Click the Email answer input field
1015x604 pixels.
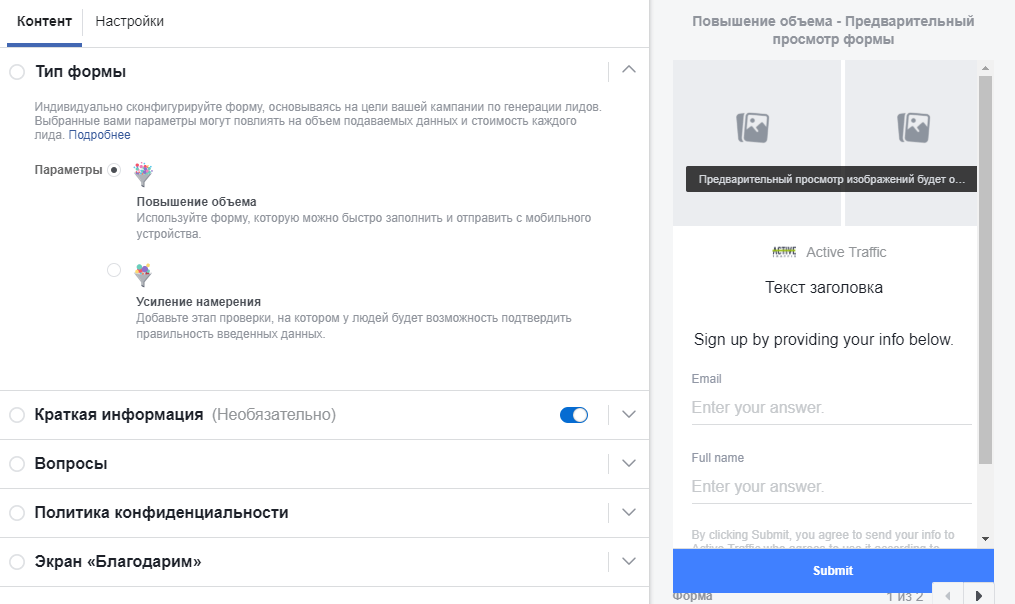click(x=830, y=408)
